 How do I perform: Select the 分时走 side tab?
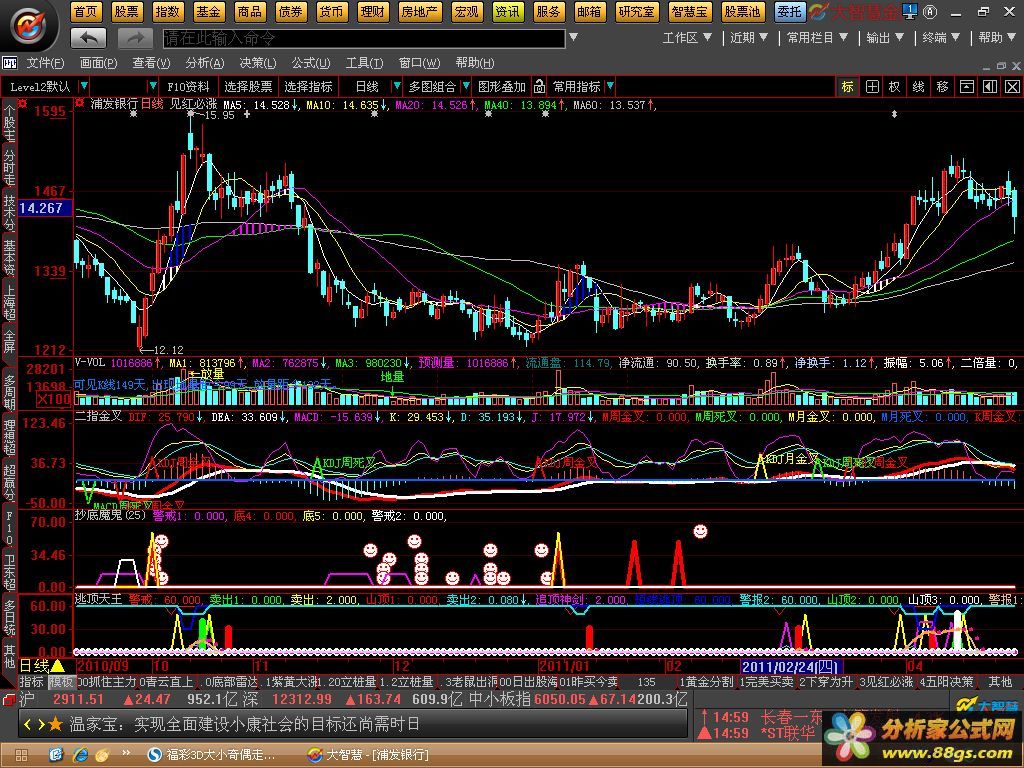point(9,168)
